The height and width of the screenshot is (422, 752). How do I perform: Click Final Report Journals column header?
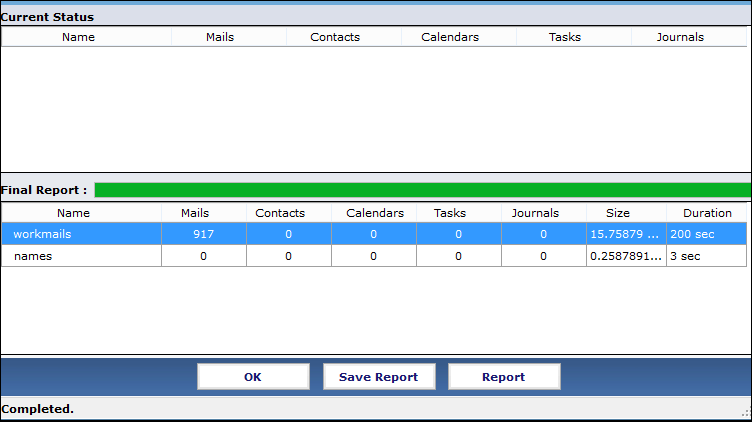[544, 213]
